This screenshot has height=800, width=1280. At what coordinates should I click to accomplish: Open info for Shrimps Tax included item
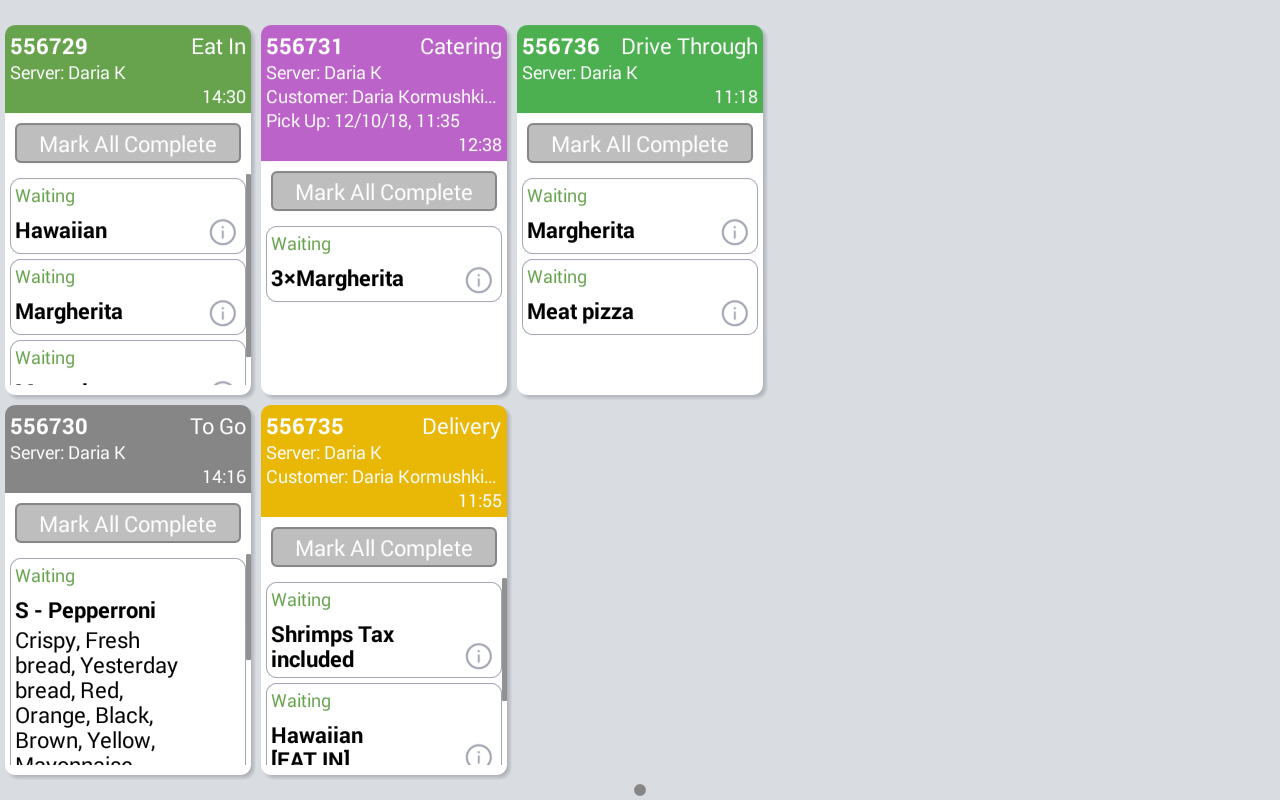[x=478, y=656]
